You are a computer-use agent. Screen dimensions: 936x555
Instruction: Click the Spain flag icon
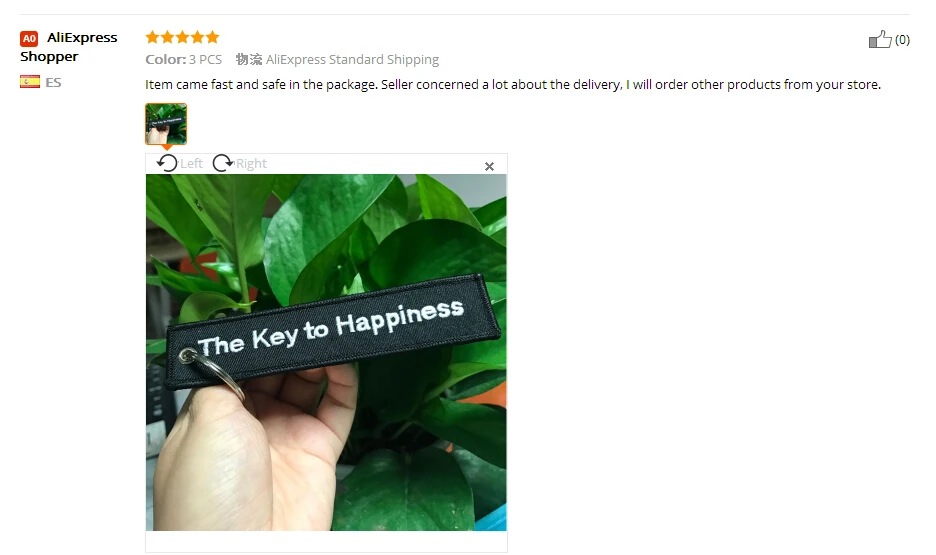coord(30,82)
